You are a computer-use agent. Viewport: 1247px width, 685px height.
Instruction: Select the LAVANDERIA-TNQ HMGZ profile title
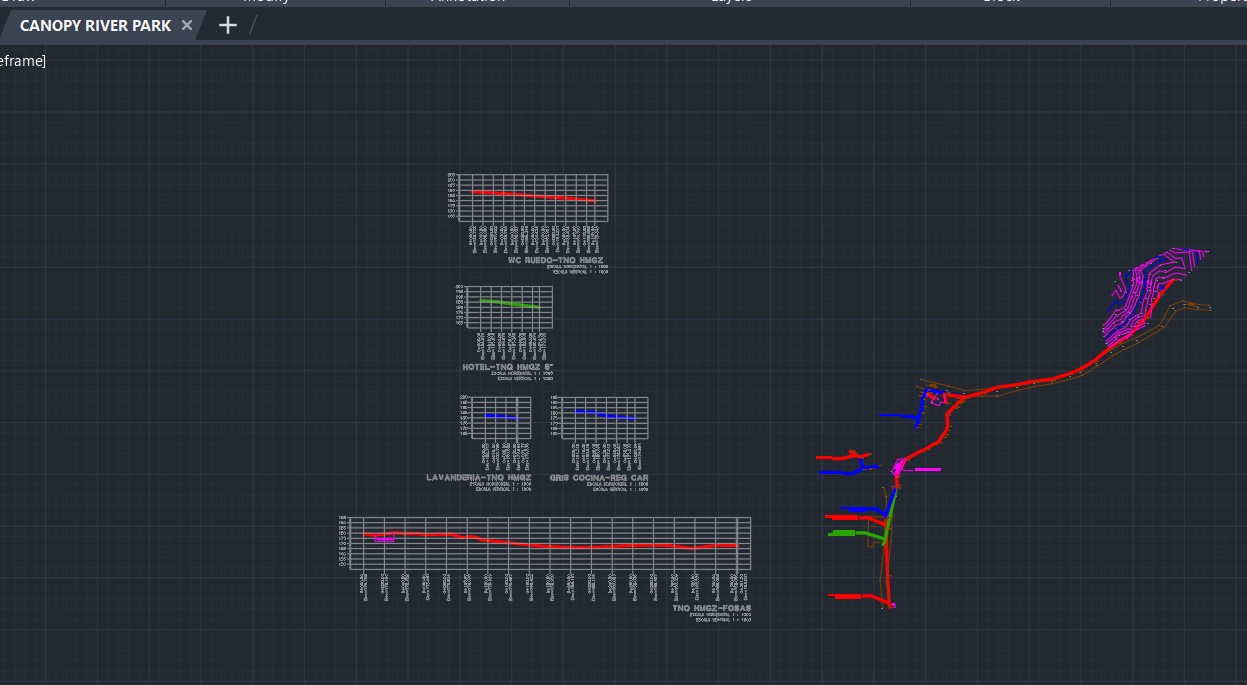pyautogui.click(x=478, y=478)
